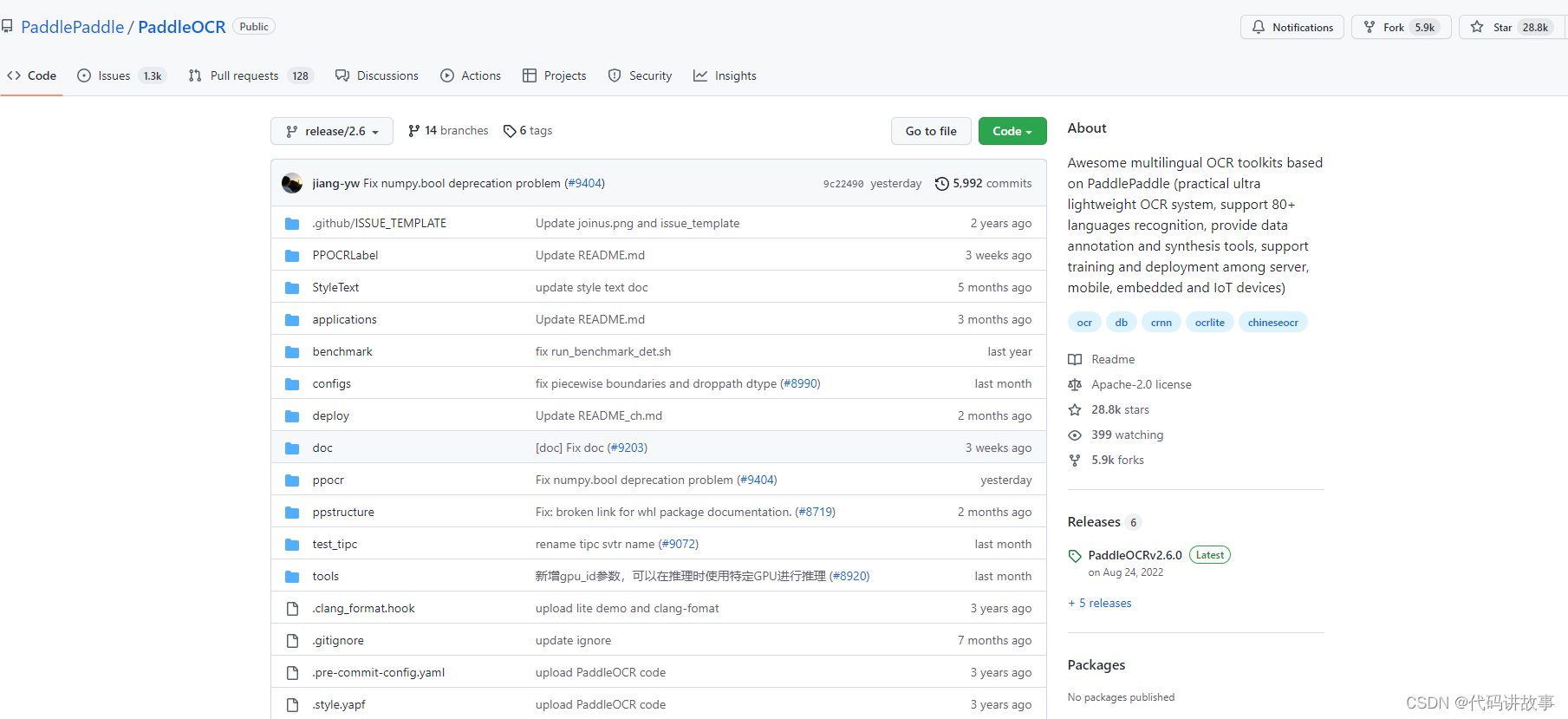The image size is (1568, 719).
Task: Click the Notifications bell button
Action: pyautogui.click(x=1292, y=27)
